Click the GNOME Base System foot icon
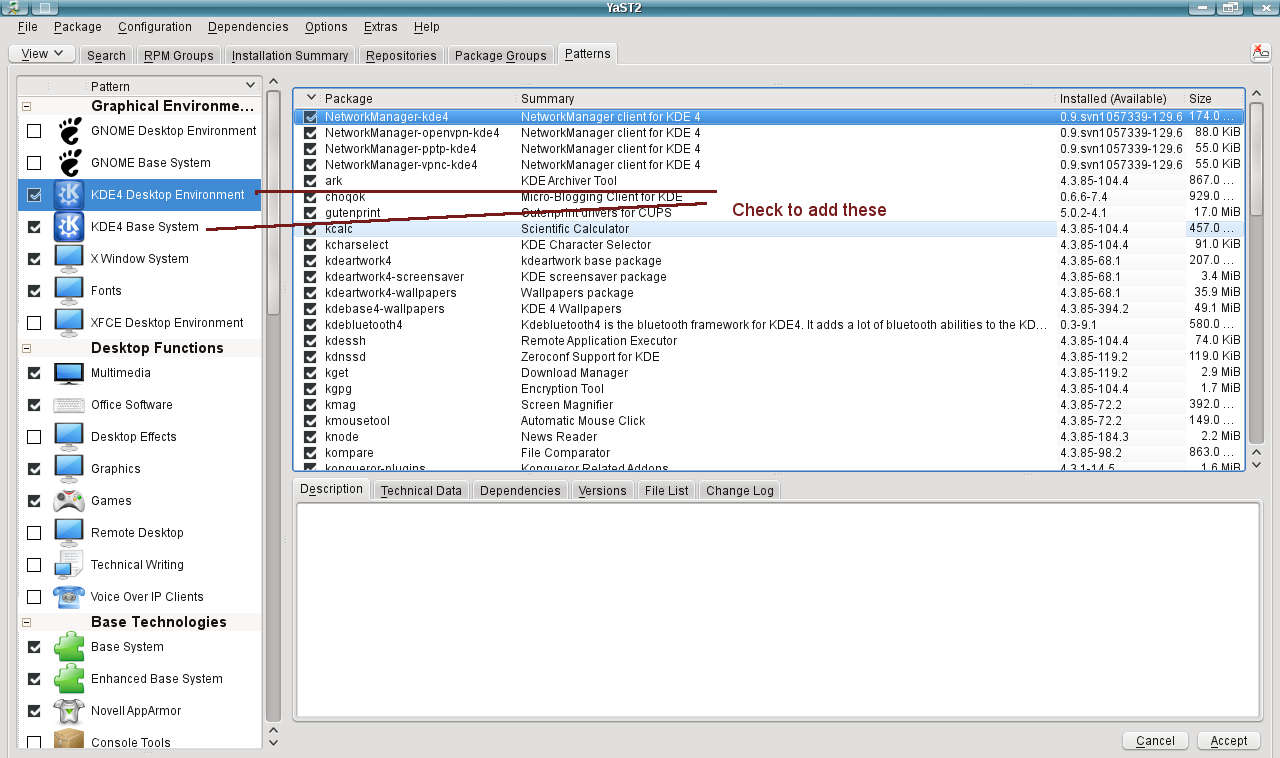Viewport: 1280px width, 758px height. (x=69, y=163)
